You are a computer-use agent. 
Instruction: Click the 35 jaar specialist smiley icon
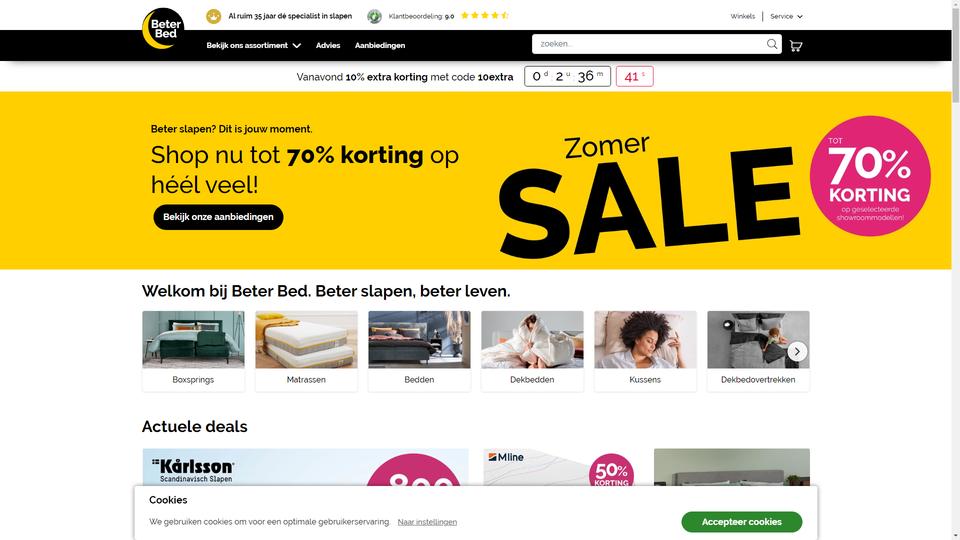213,17
